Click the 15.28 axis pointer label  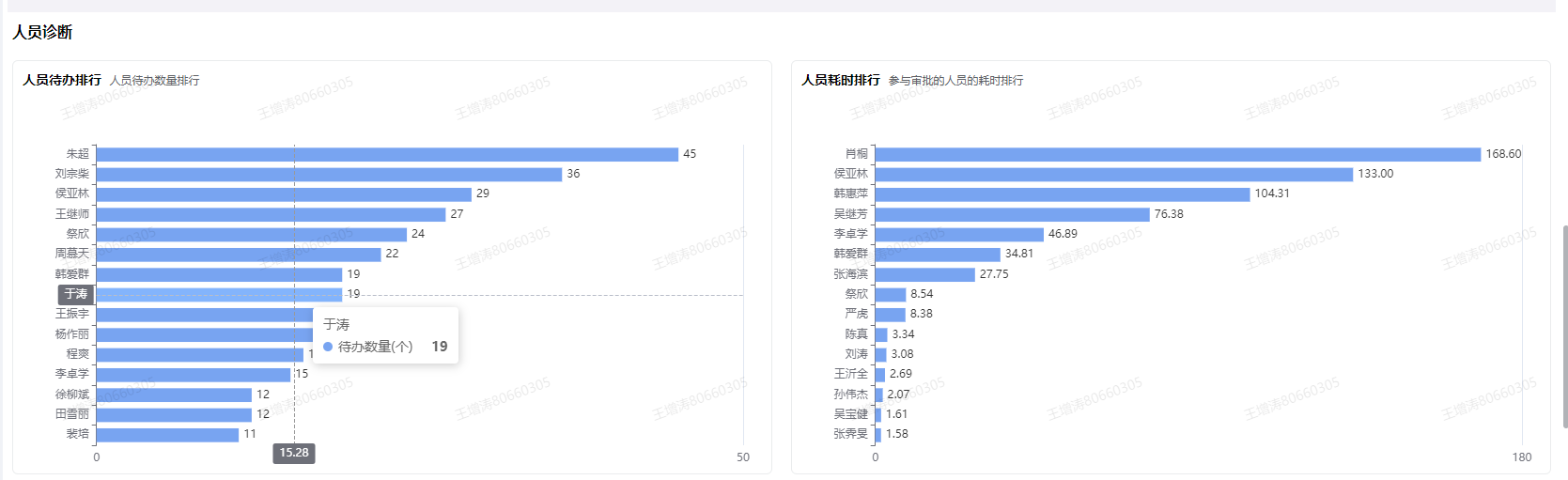click(x=294, y=453)
